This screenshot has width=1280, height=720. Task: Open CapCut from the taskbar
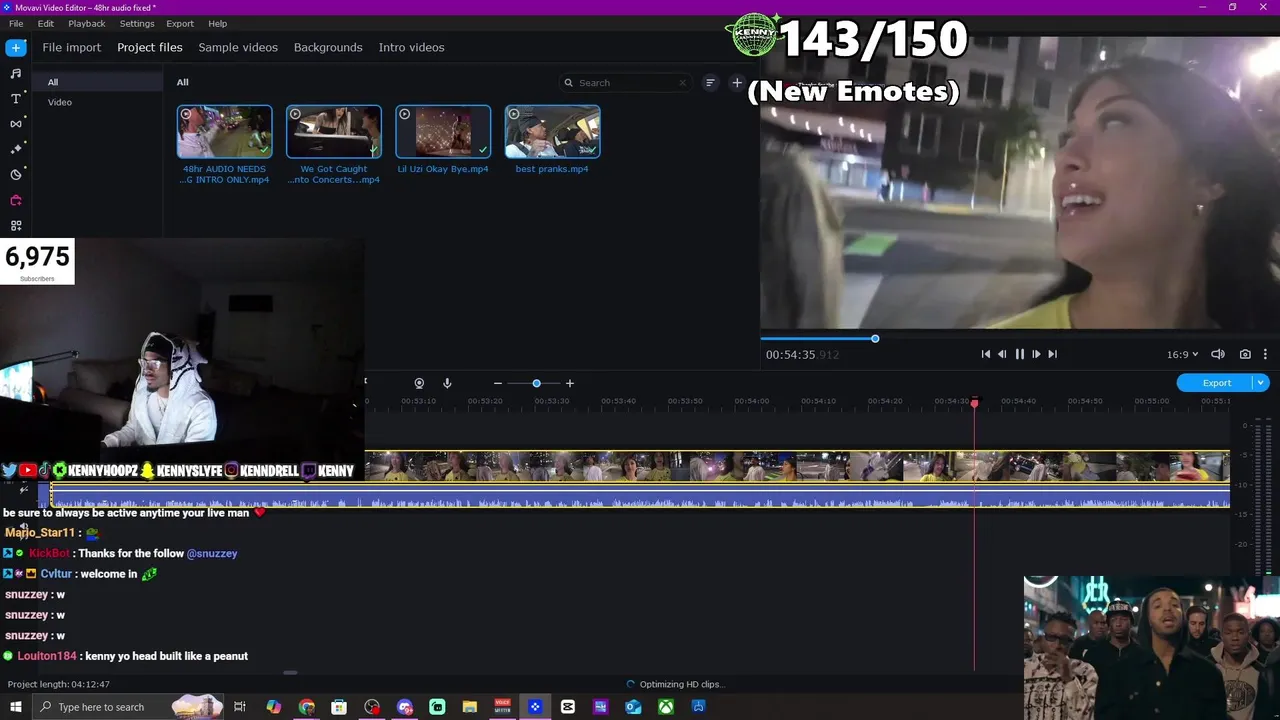pos(568,707)
